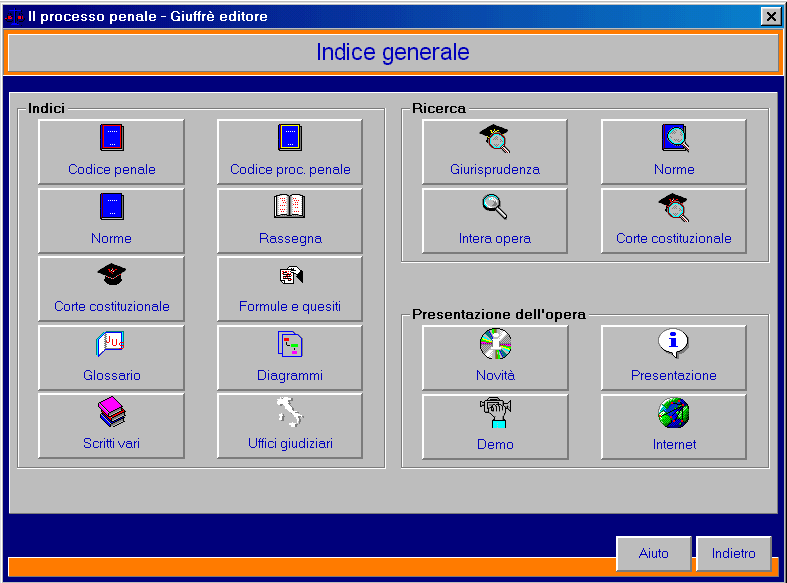Open the Scritti vari stacked books
The width and height of the screenshot is (787, 583).
tap(111, 425)
